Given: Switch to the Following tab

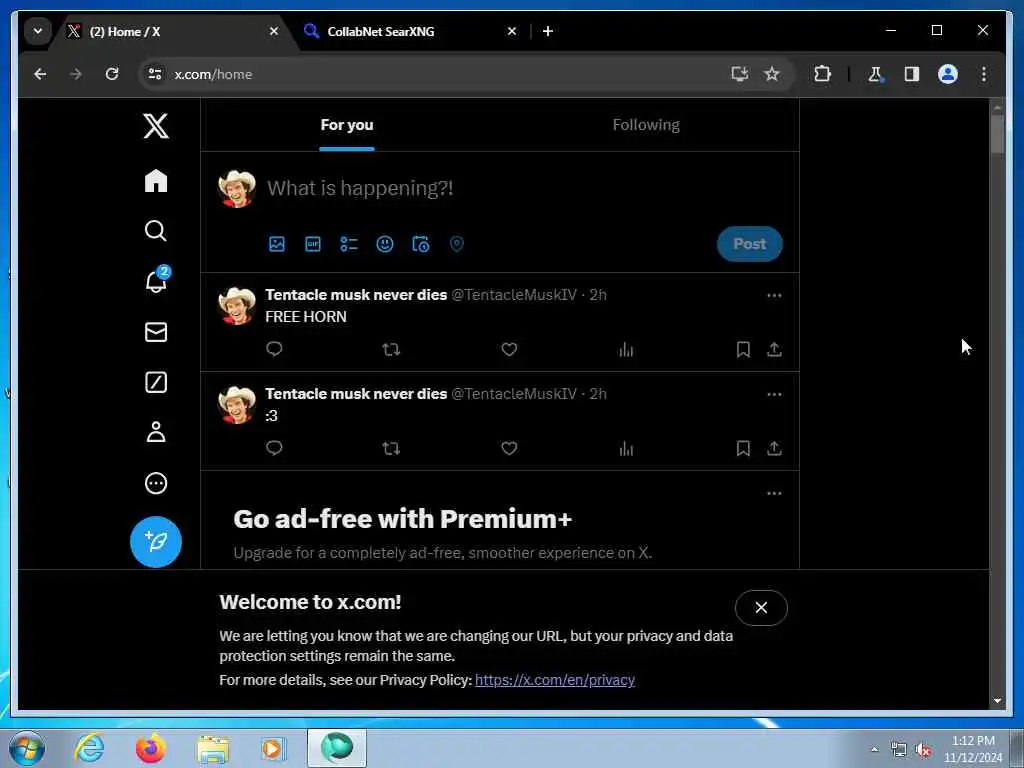Looking at the screenshot, I should tap(646, 125).
